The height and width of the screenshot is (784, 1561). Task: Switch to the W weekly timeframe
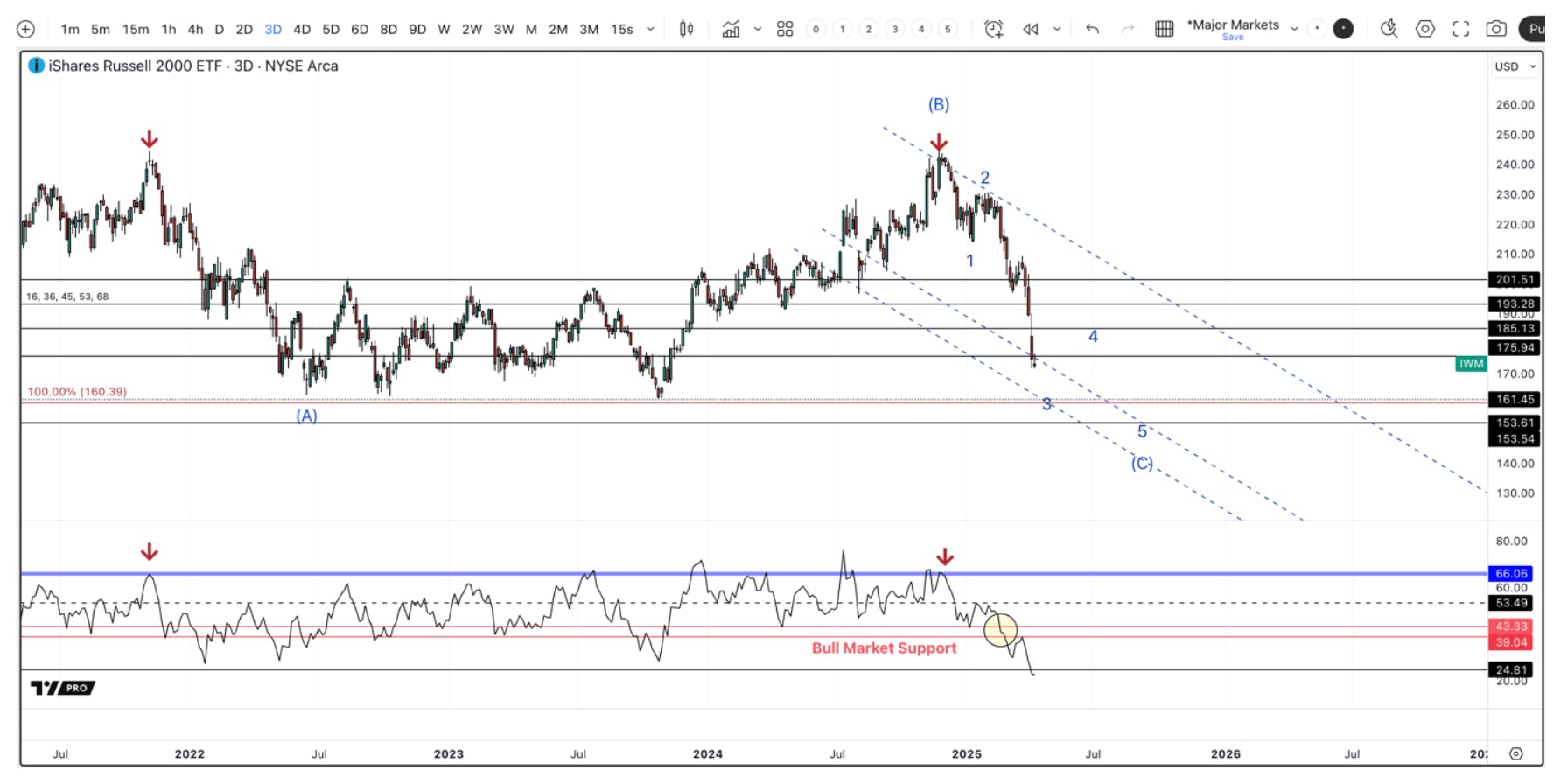pos(444,29)
